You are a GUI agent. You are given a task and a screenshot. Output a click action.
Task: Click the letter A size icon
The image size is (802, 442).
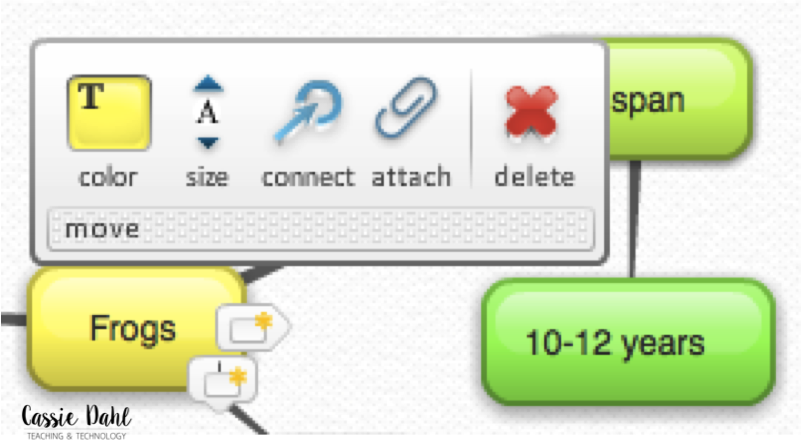(x=208, y=113)
